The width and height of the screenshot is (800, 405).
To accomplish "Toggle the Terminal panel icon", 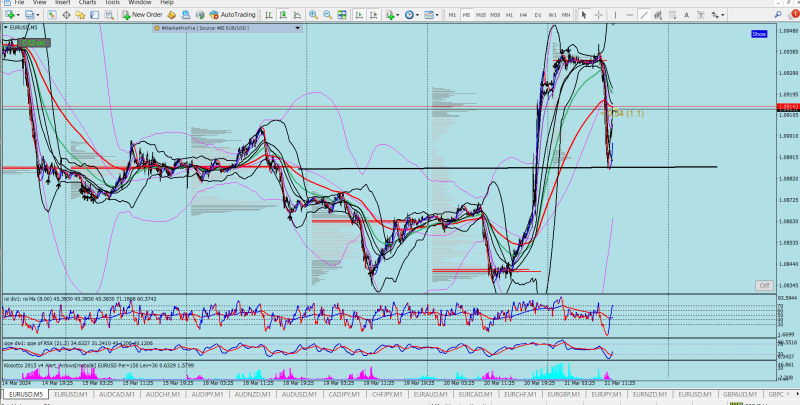I will pos(94,15).
